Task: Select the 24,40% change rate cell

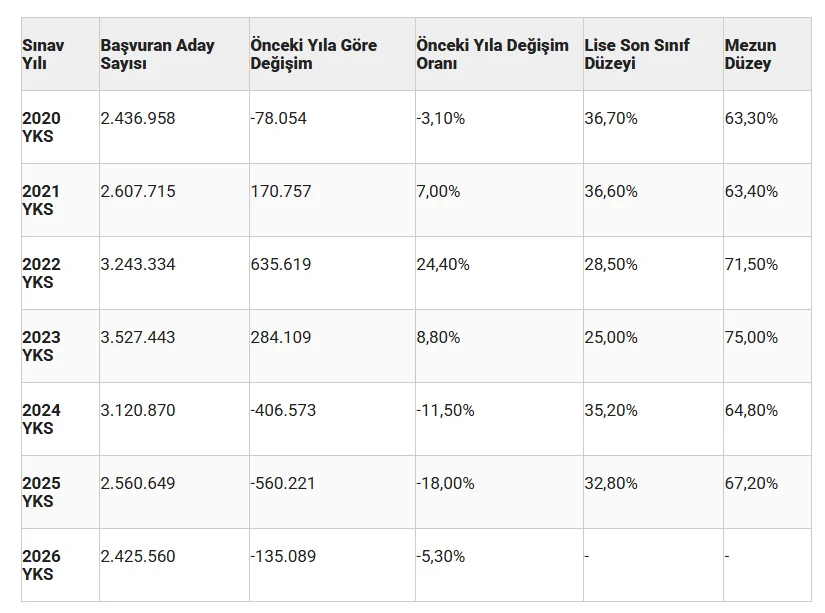Action: [x=439, y=264]
